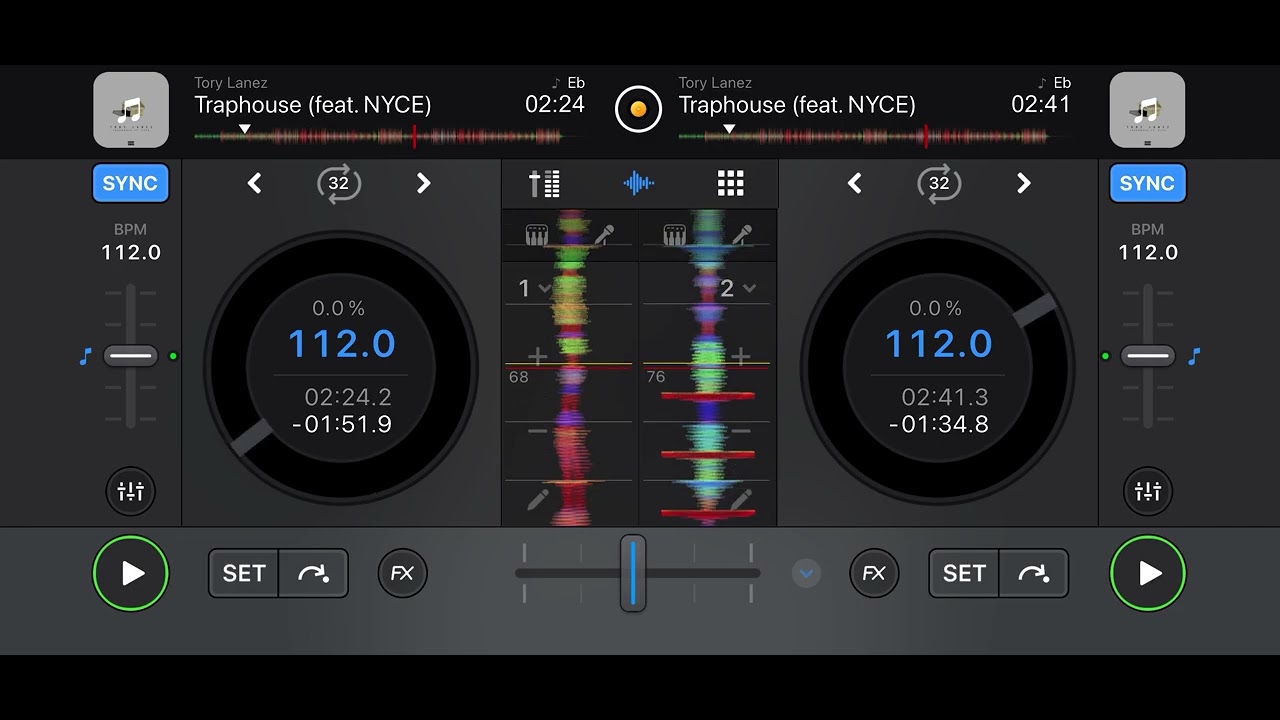Tap the deck 1 microphone icon
This screenshot has height=720, width=1280.
604,235
